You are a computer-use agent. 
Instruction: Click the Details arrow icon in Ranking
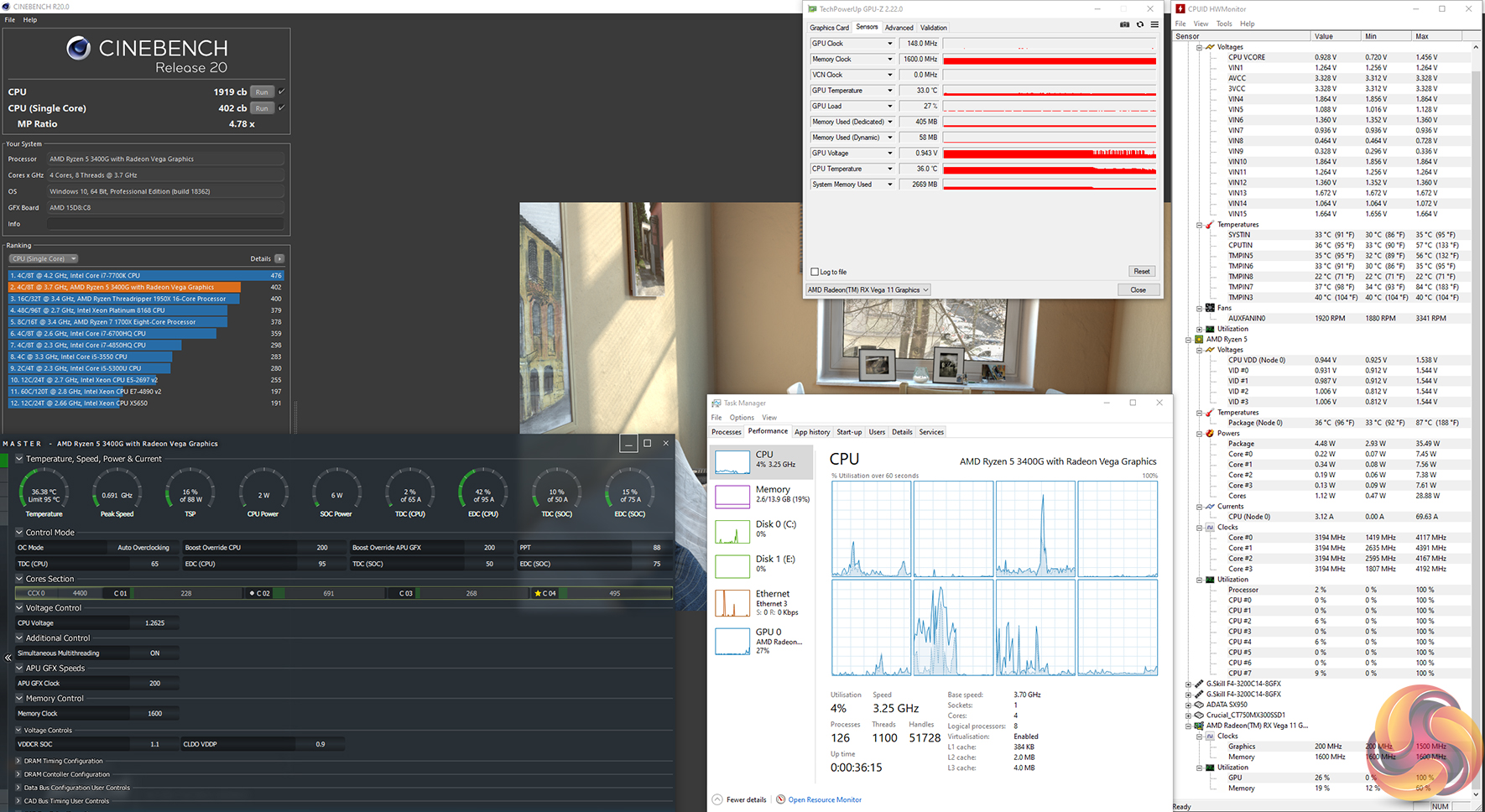tap(279, 258)
